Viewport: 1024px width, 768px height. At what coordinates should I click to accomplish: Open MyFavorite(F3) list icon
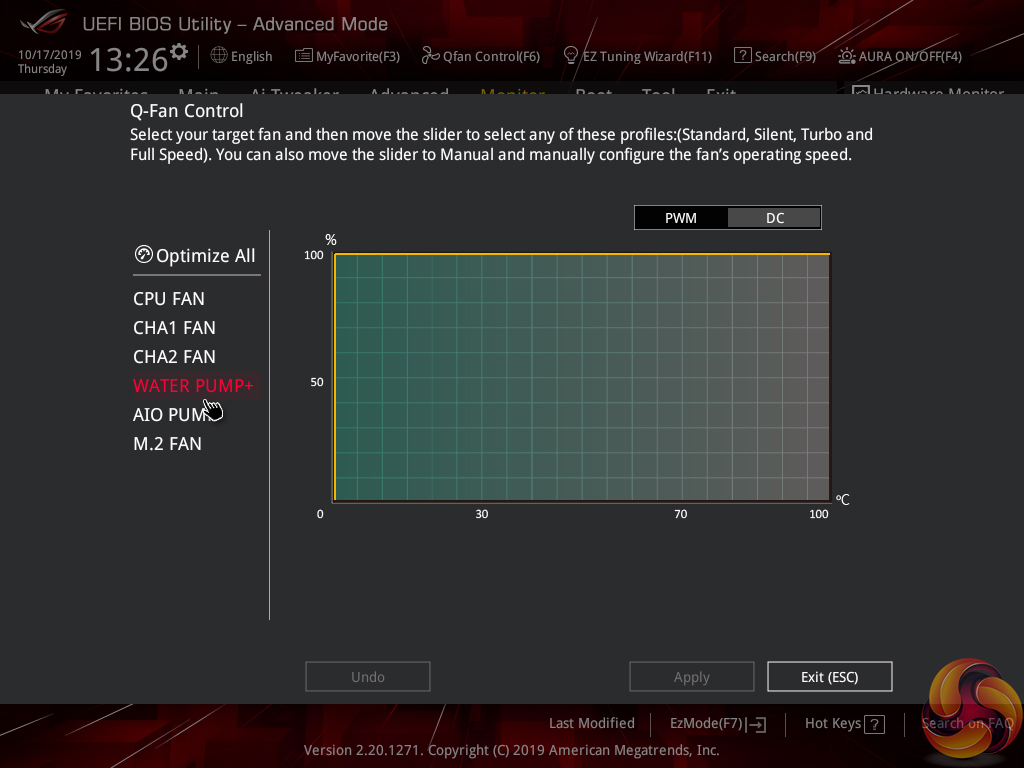[x=303, y=56]
